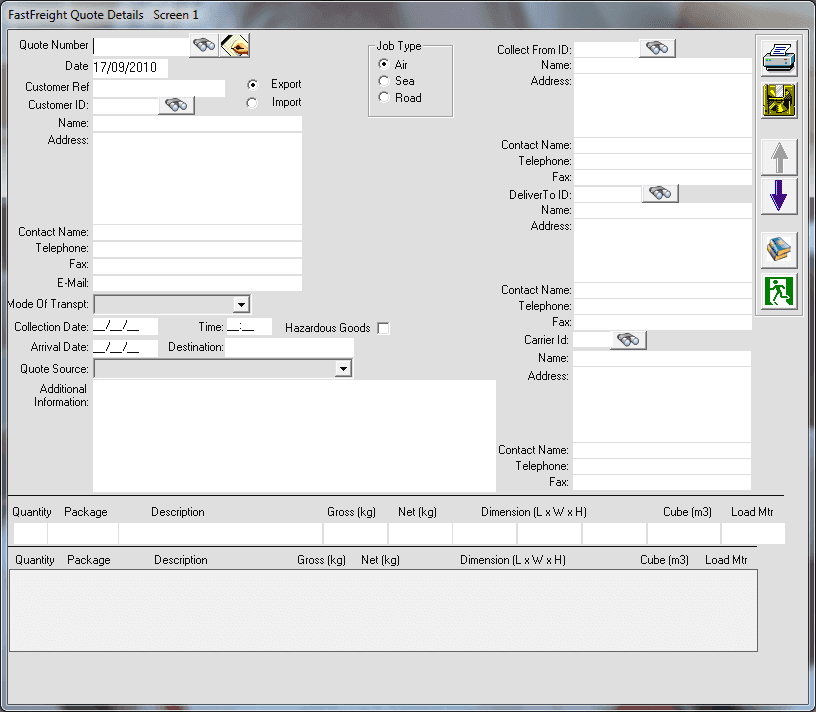Choose Road job type
Image resolution: width=816 pixels, height=712 pixels.
click(384, 97)
